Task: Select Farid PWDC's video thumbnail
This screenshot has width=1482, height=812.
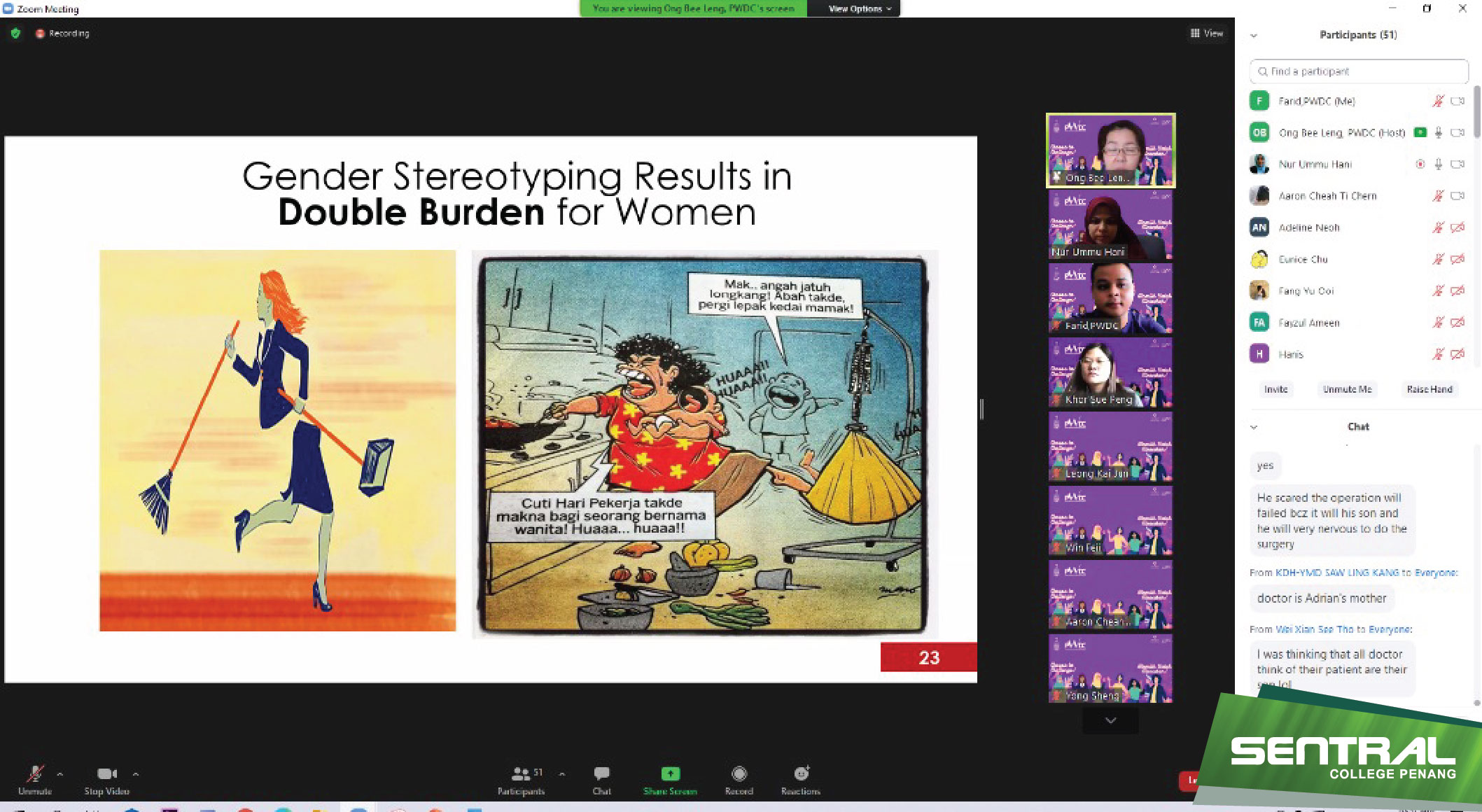Action: pyautogui.click(x=1111, y=299)
